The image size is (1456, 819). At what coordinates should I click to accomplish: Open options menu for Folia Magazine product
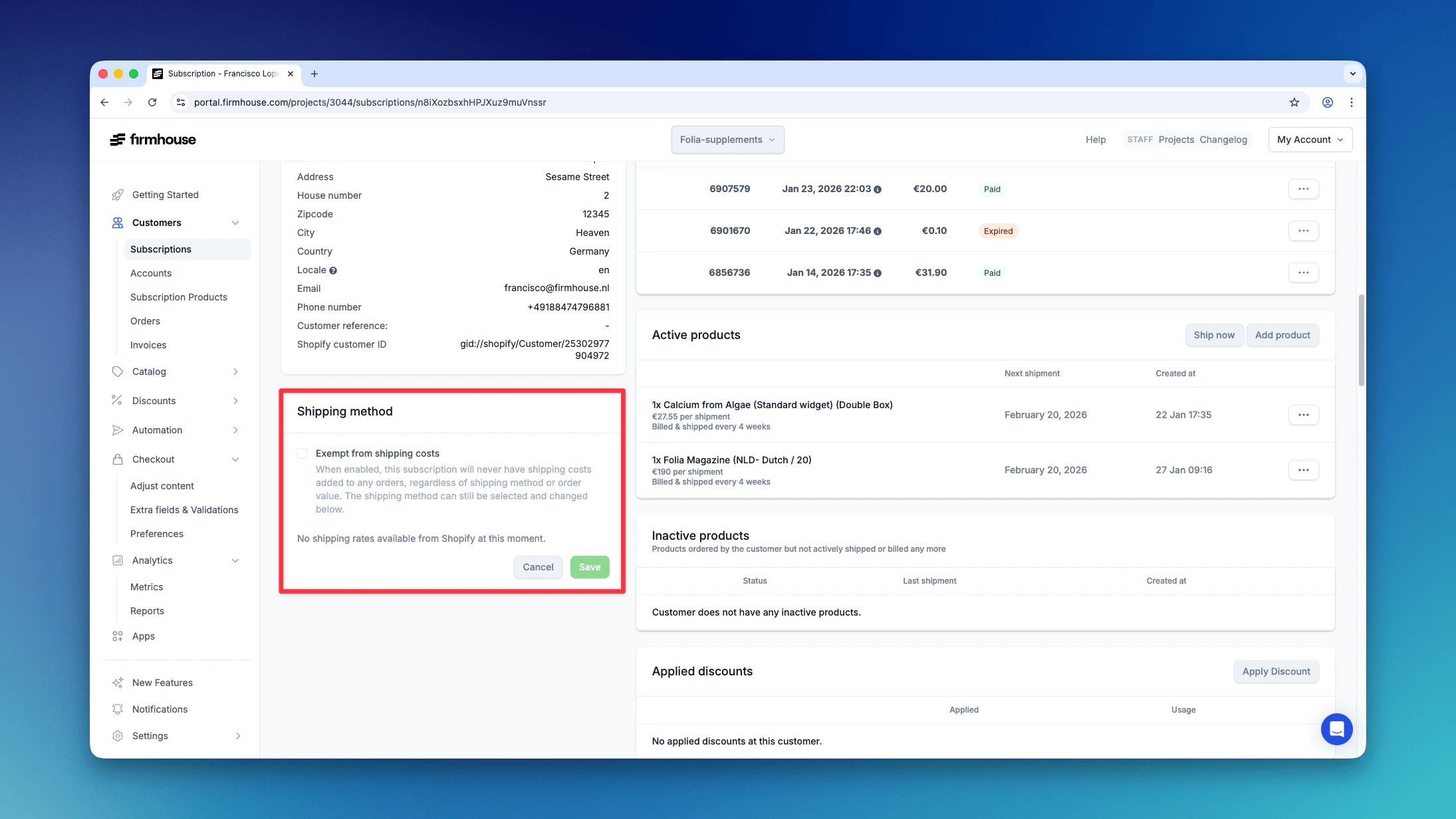pos(1303,470)
